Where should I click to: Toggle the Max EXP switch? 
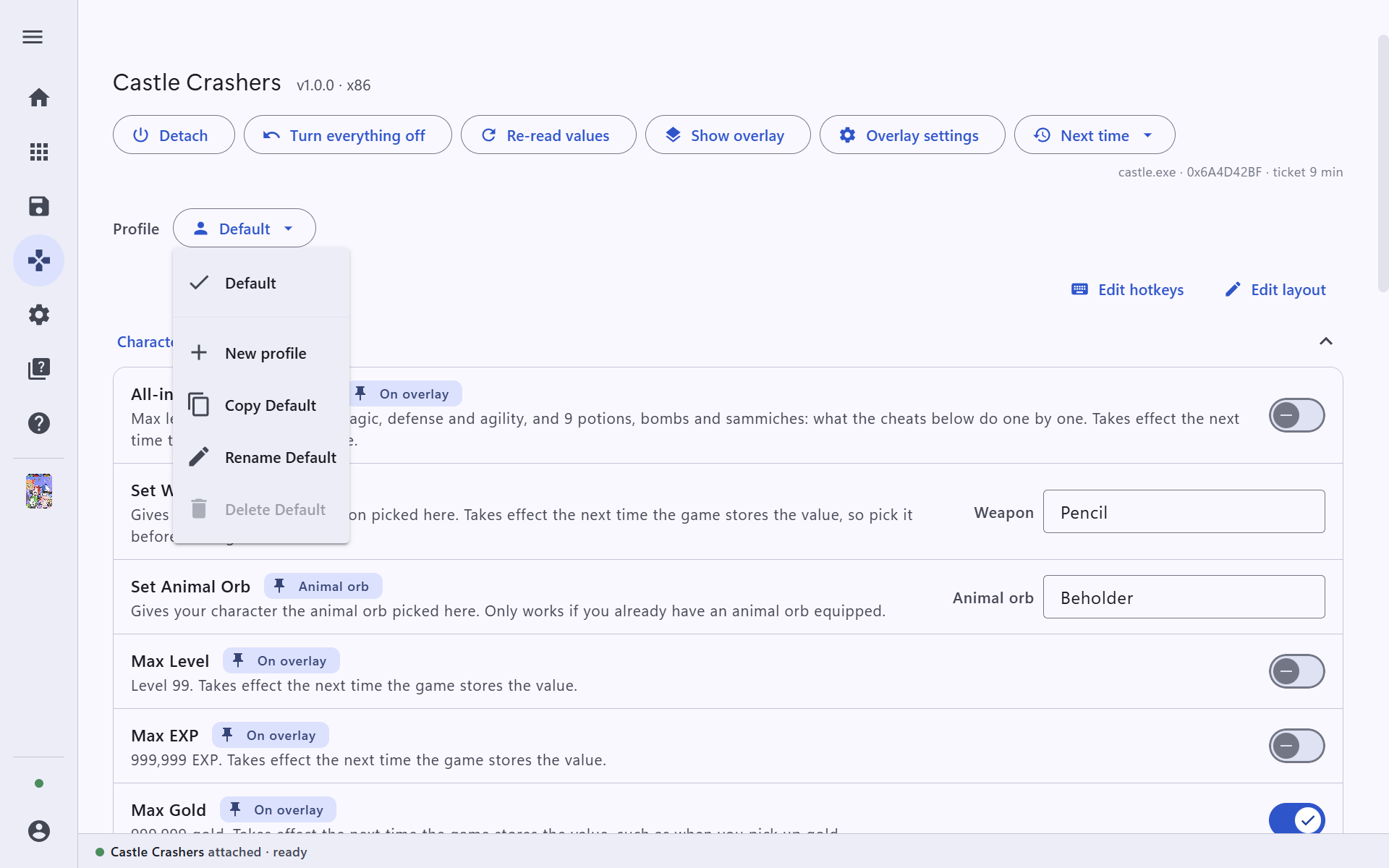1297,746
